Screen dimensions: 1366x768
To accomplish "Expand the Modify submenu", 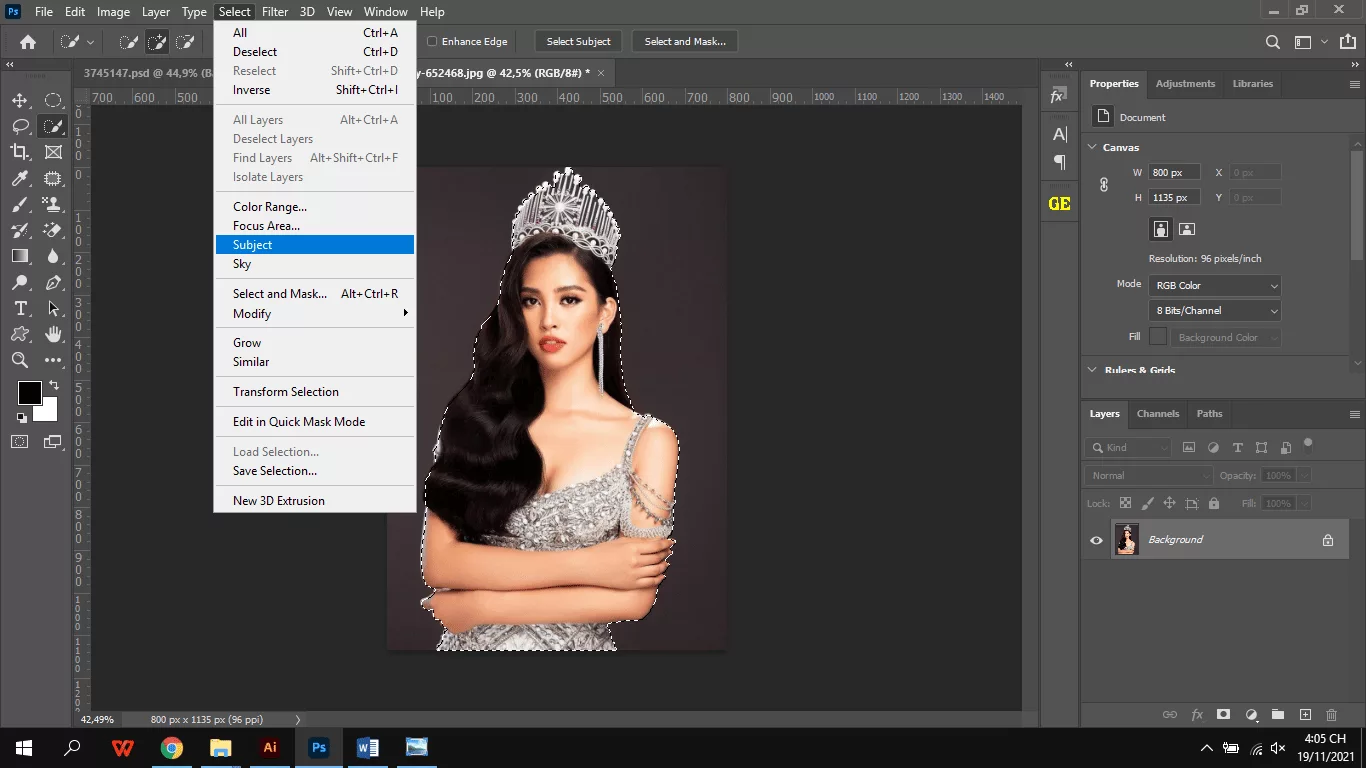I will point(251,313).
